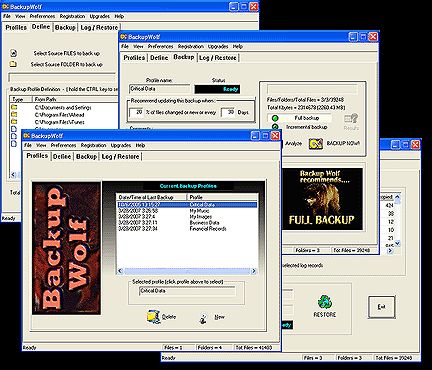Image resolution: width=432 pixels, height=370 pixels.
Task: Click the Analyze label in Backup window
Action: pos(293,143)
